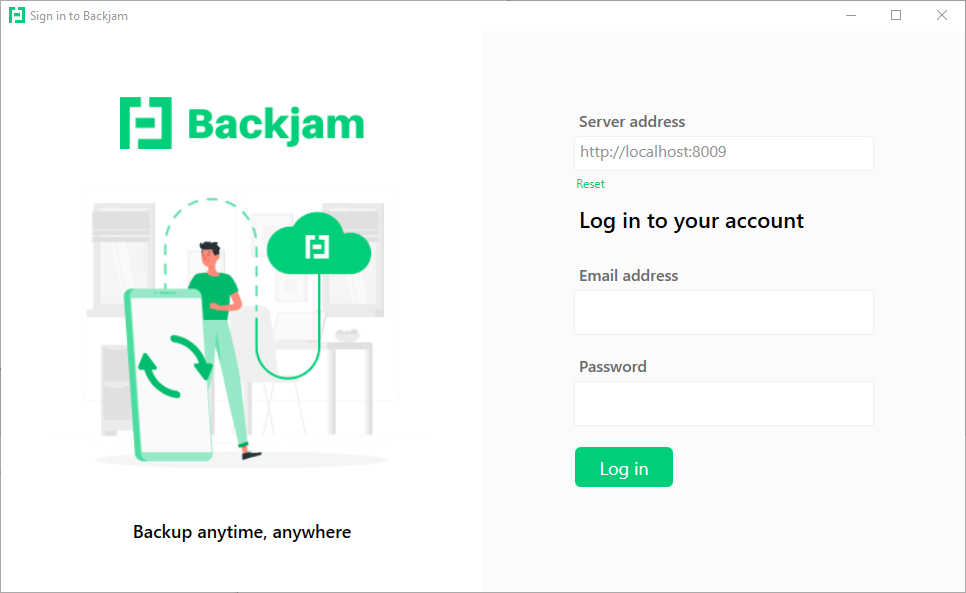Screen dimensions: 966x593
Task: Click the Email address label
Action: (628, 275)
